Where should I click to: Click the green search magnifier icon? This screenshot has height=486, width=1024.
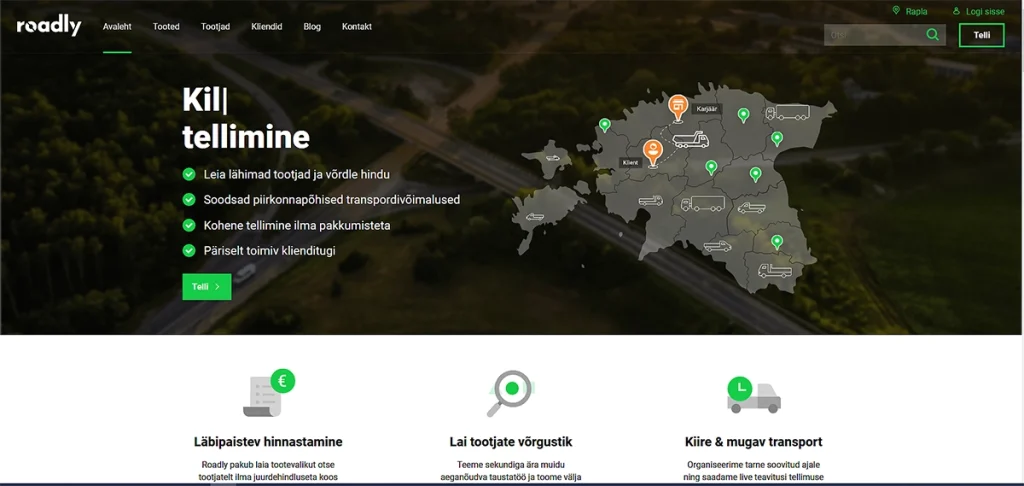932,35
